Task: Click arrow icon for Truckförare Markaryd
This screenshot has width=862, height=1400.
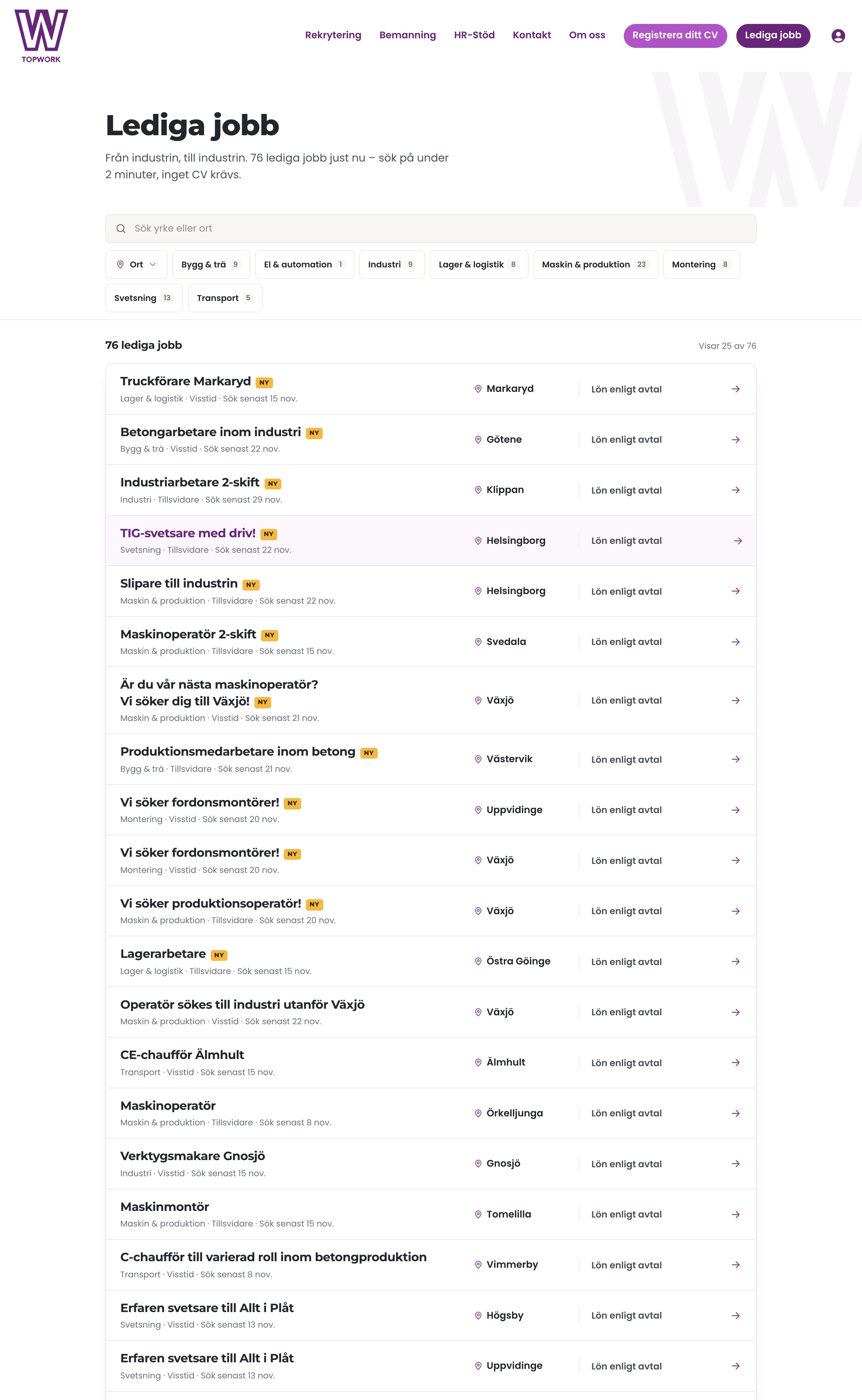Action: (x=735, y=389)
